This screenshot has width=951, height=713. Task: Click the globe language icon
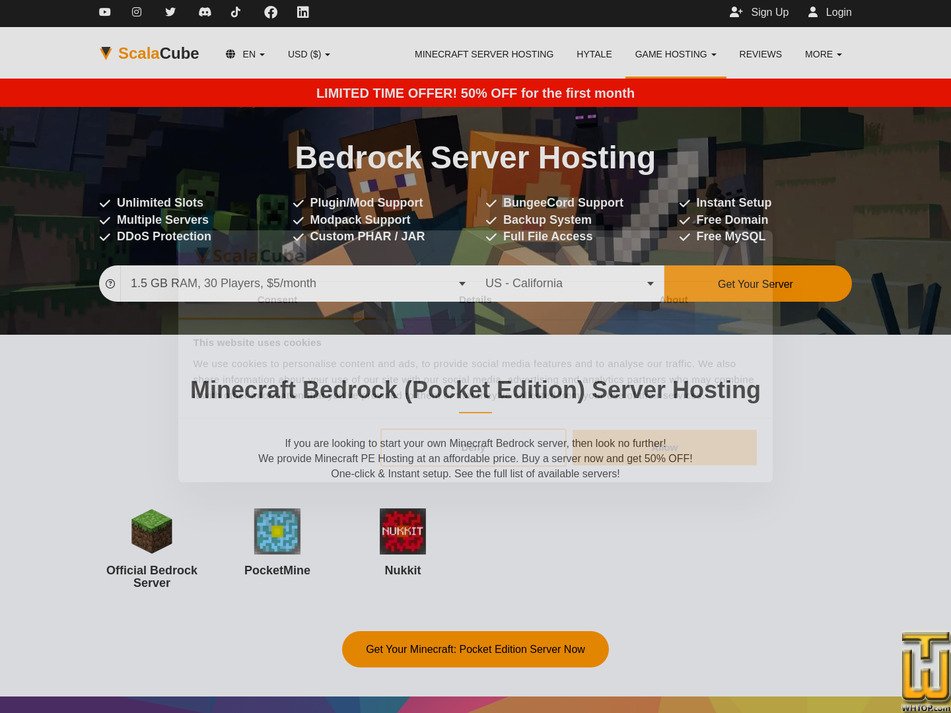point(230,54)
